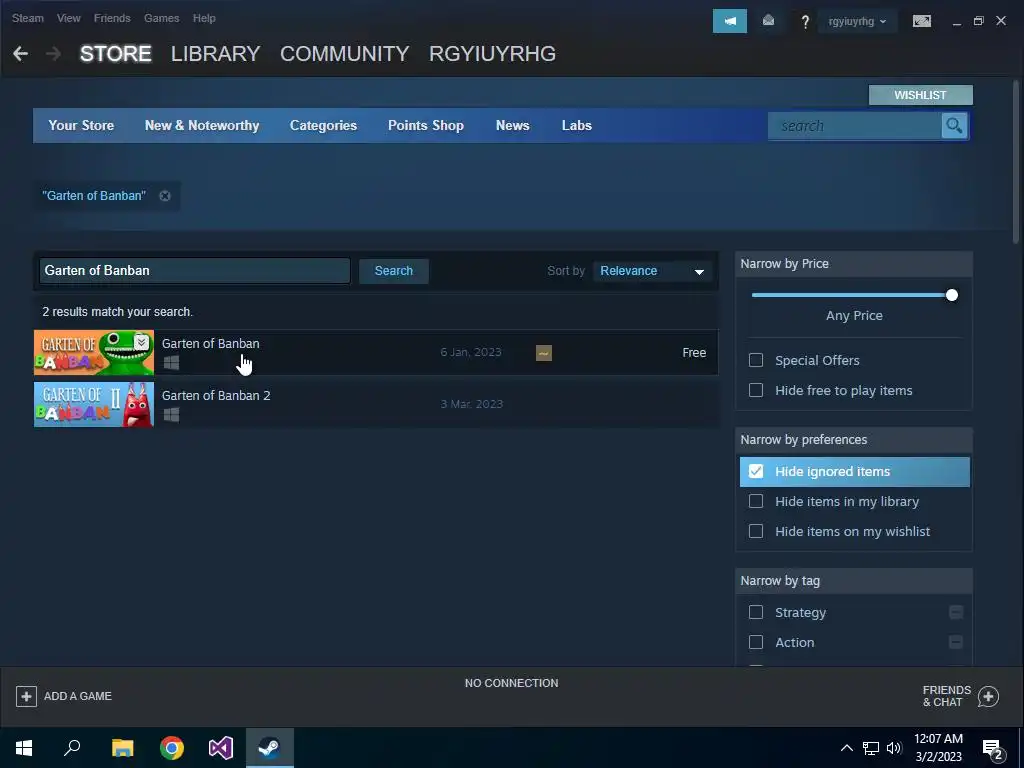
Task: Open New & Noteworthy menu
Action: (x=202, y=125)
